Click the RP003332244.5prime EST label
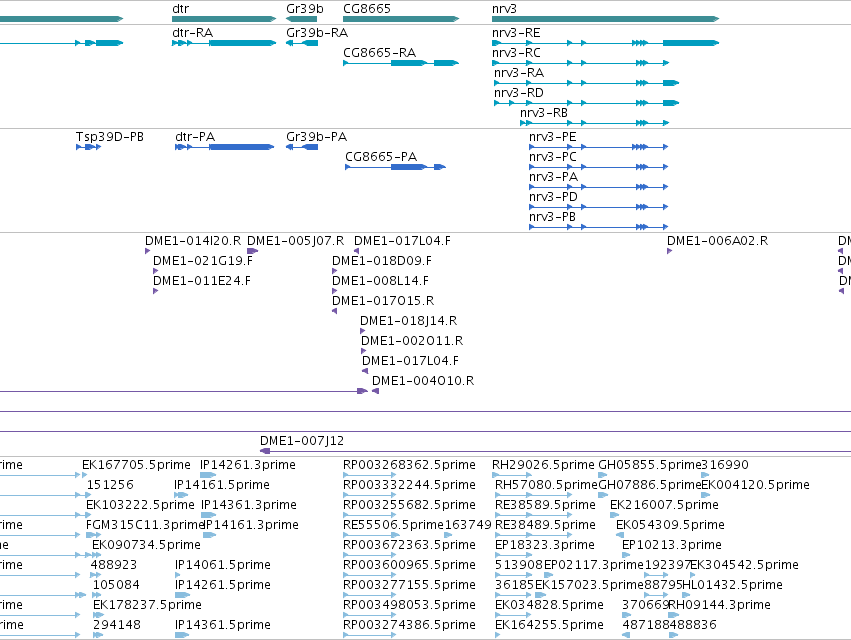The width and height of the screenshot is (851, 640). pyautogui.click(x=409, y=485)
